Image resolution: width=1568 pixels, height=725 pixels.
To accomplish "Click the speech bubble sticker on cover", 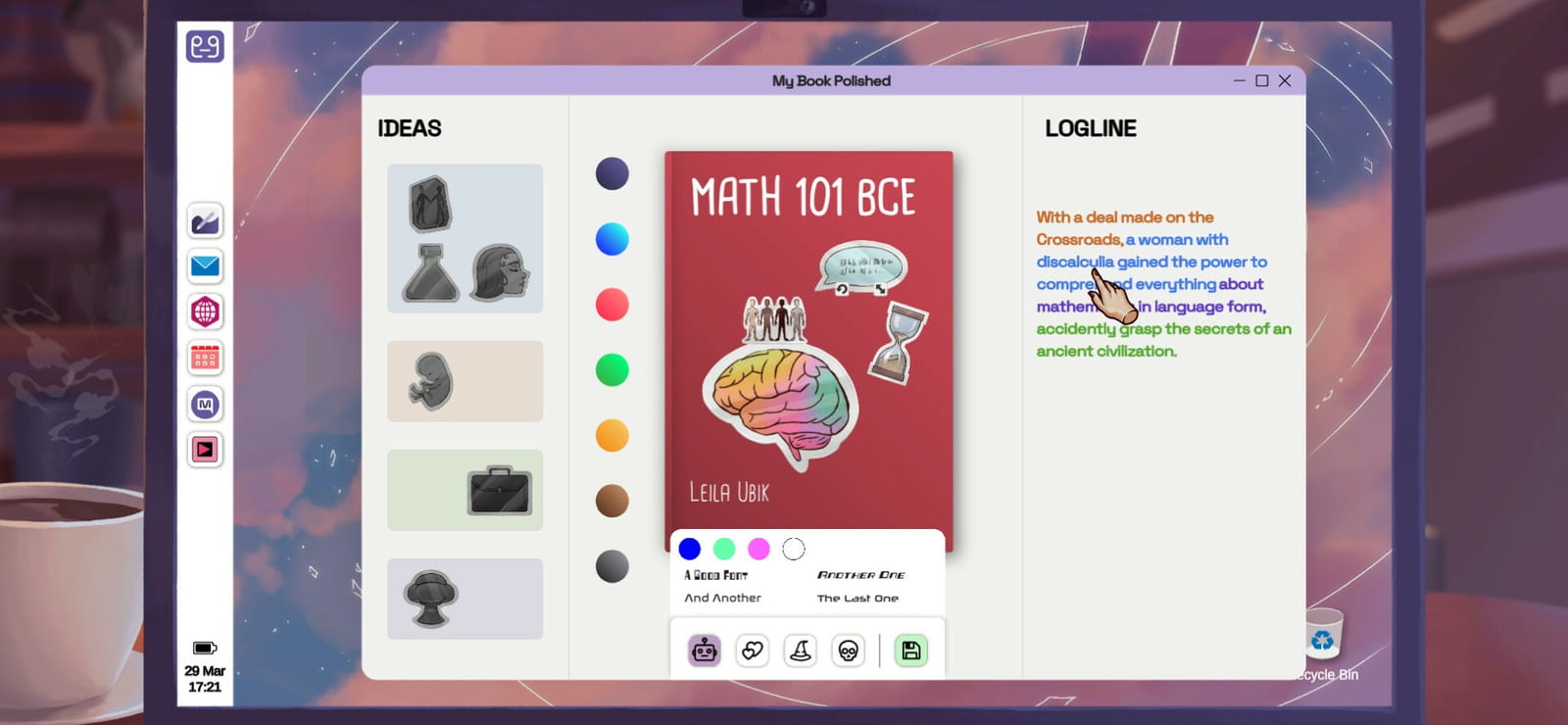I will pos(860,266).
